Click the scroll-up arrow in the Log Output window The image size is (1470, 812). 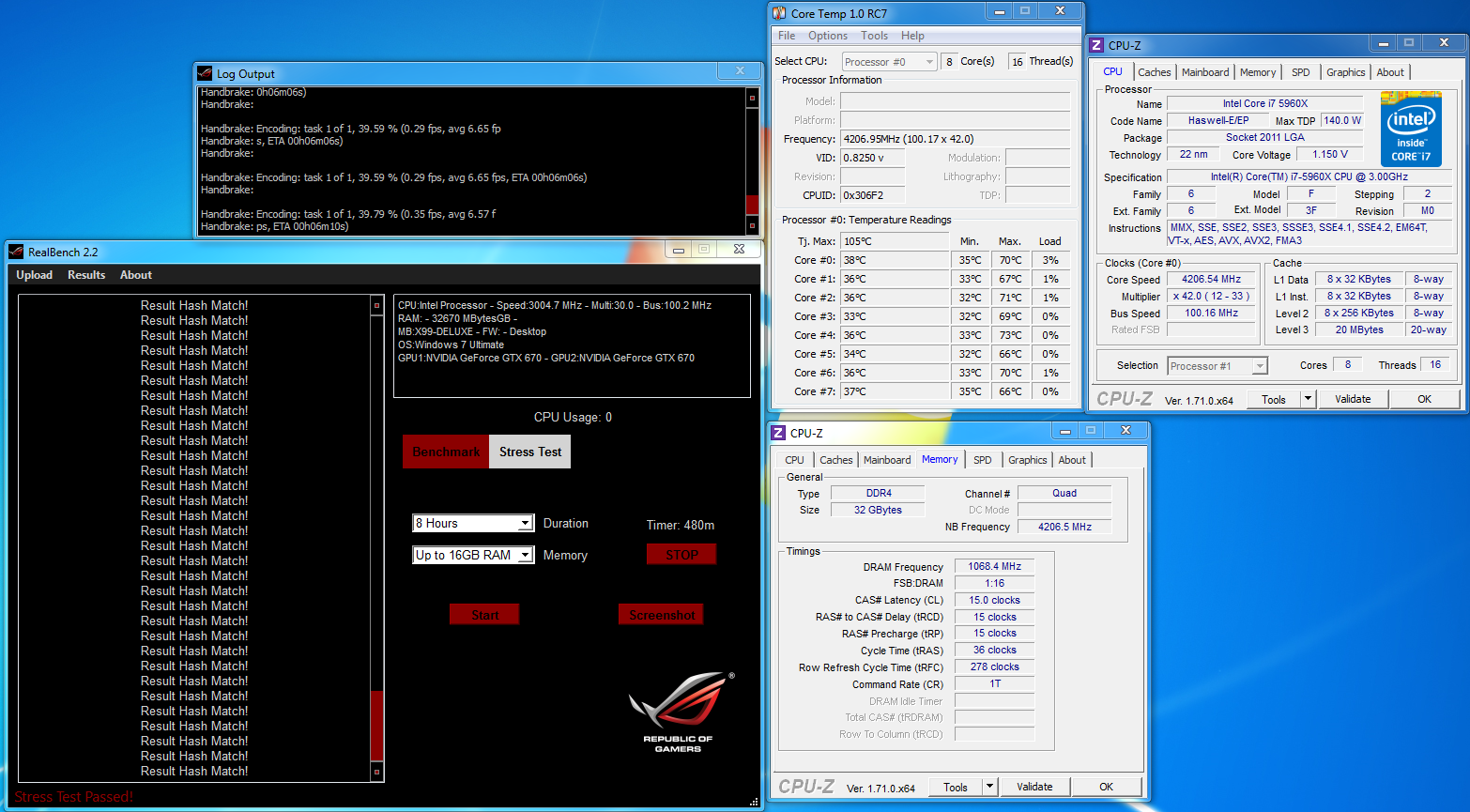752,97
